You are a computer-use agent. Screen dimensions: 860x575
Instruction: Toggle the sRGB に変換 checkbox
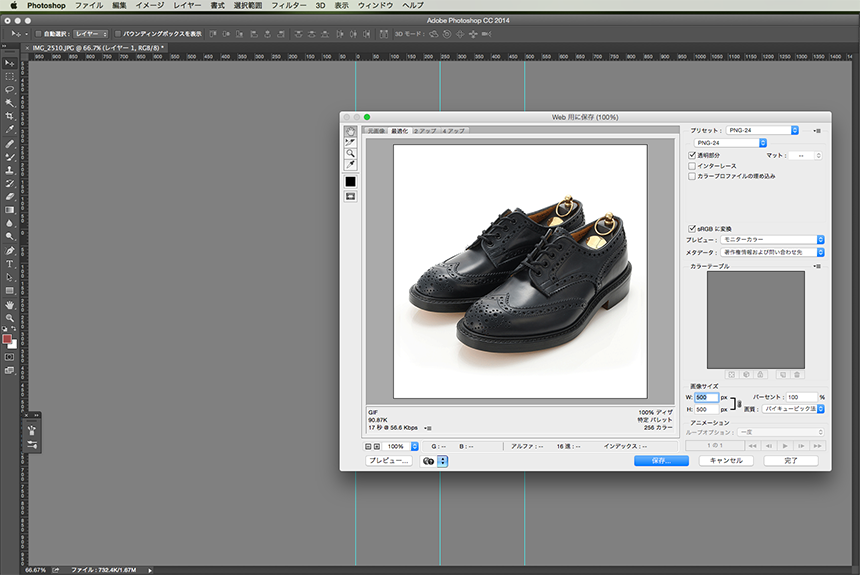click(692, 228)
